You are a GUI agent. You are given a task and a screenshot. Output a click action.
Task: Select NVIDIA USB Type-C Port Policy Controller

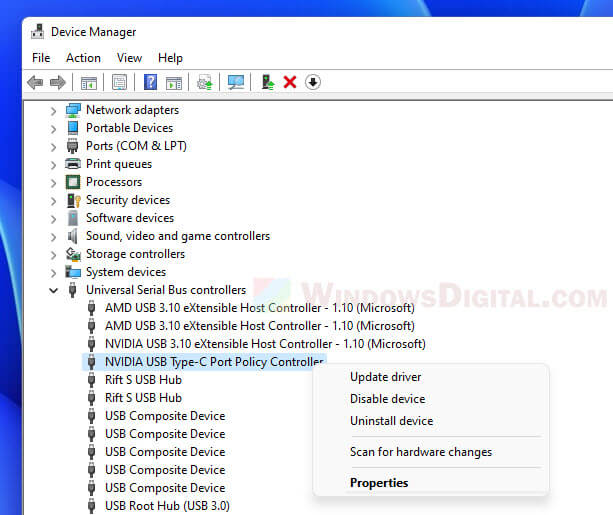214,362
